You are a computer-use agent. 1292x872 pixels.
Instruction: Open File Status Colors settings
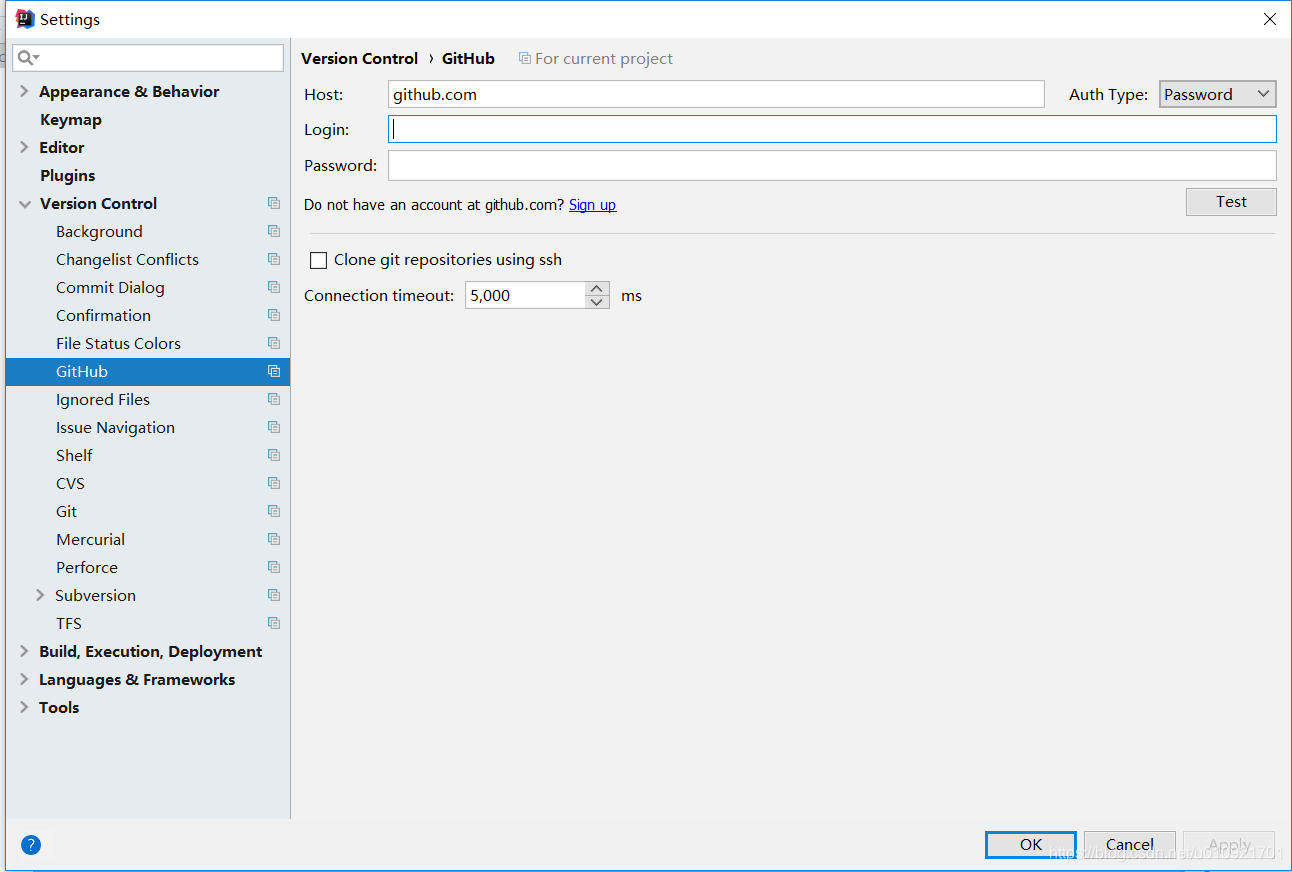118,343
